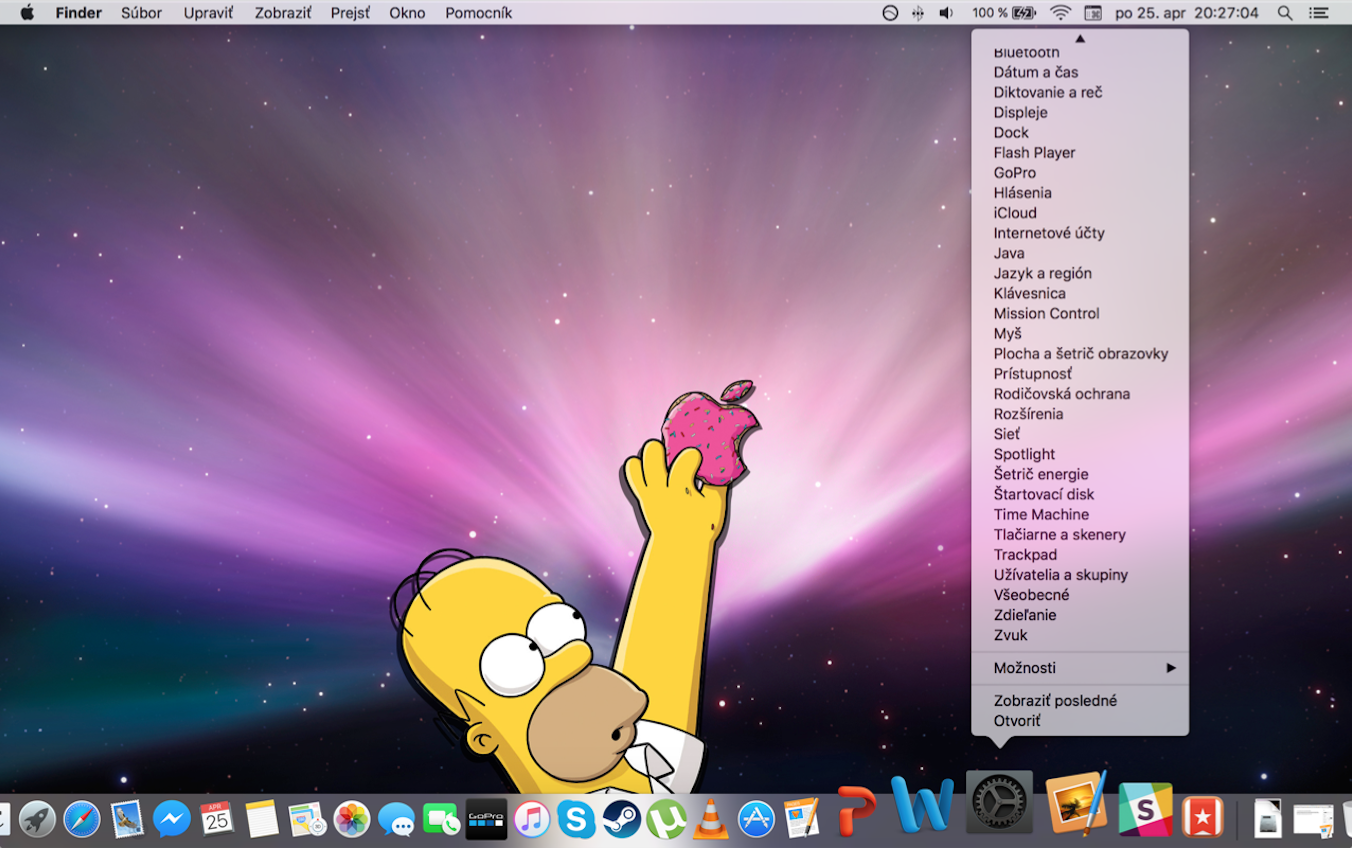The width and height of the screenshot is (1352, 848).
Task: Open Launchpad from the Dock
Action: click(x=38, y=819)
